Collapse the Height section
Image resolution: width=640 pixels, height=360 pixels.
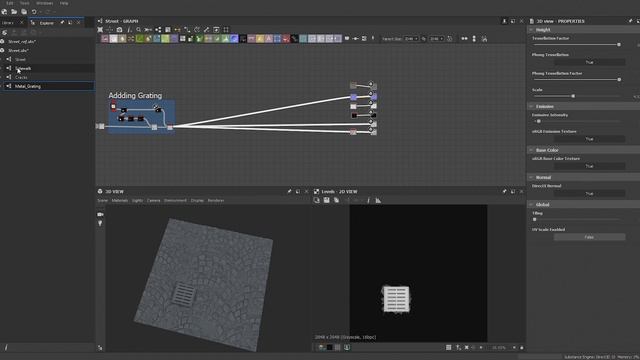(x=531, y=30)
